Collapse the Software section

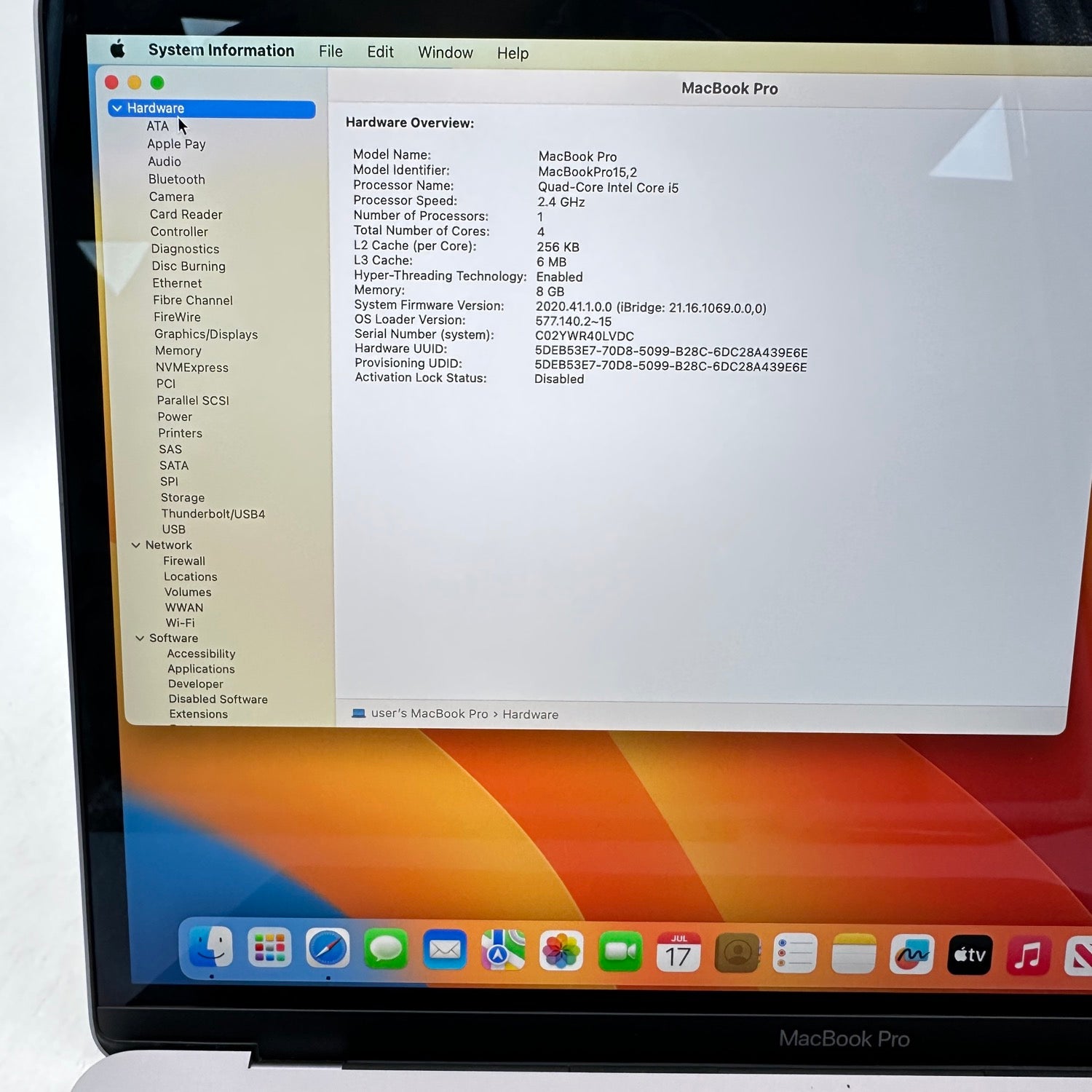(x=140, y=638)
